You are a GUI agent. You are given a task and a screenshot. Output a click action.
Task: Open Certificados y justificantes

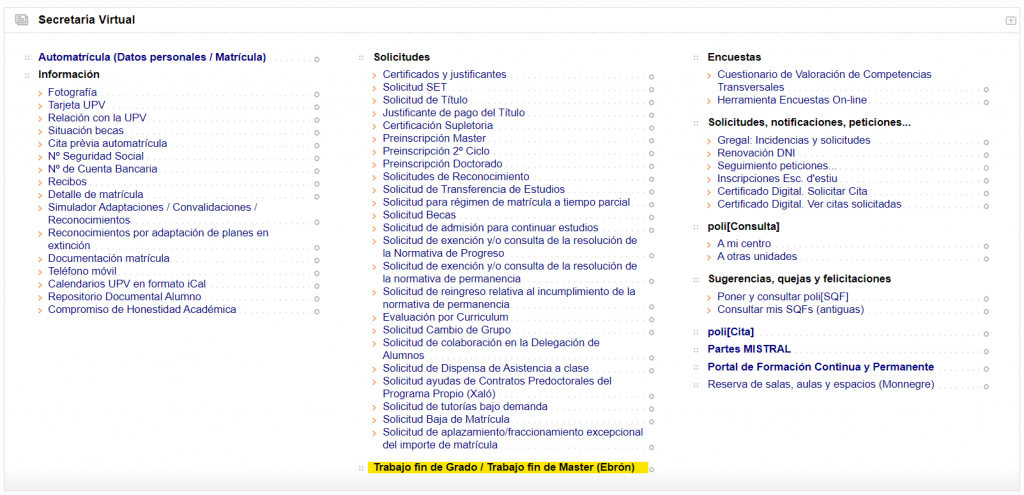tap(444, 74)
